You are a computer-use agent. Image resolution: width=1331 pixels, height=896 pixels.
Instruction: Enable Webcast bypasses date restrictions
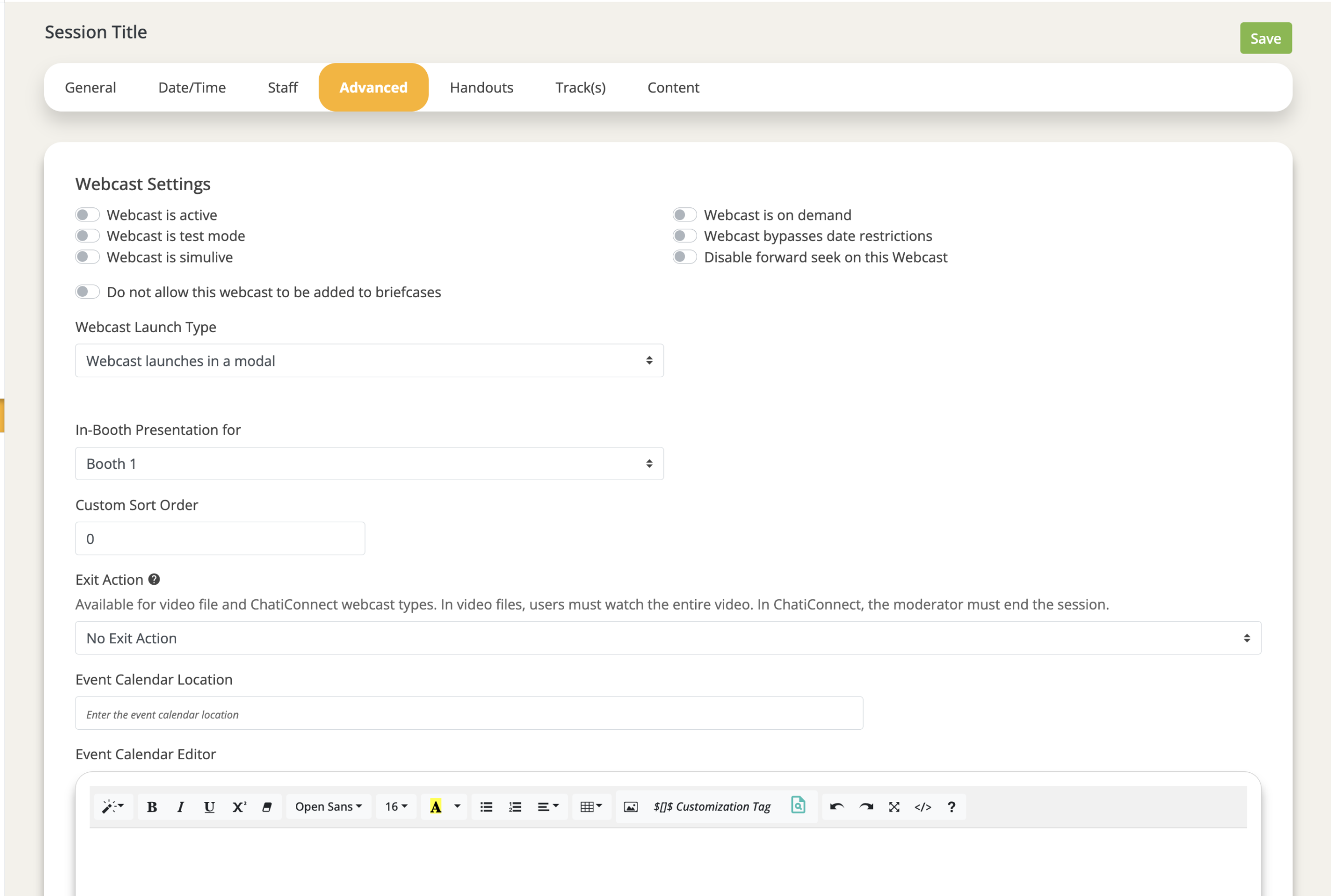pos(685,235)
